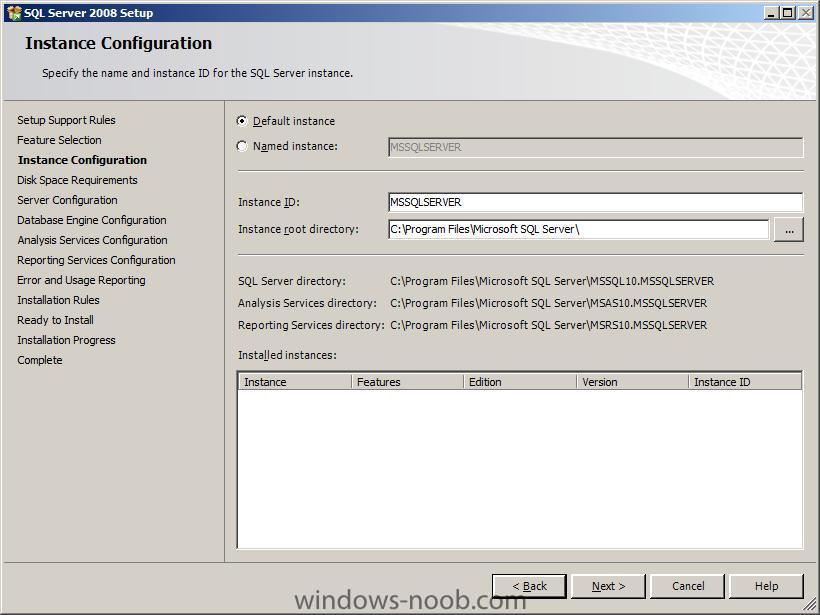Maximize the SQL Server 2008 Setup window
820x615 pixels.
(x=787, y=13)
